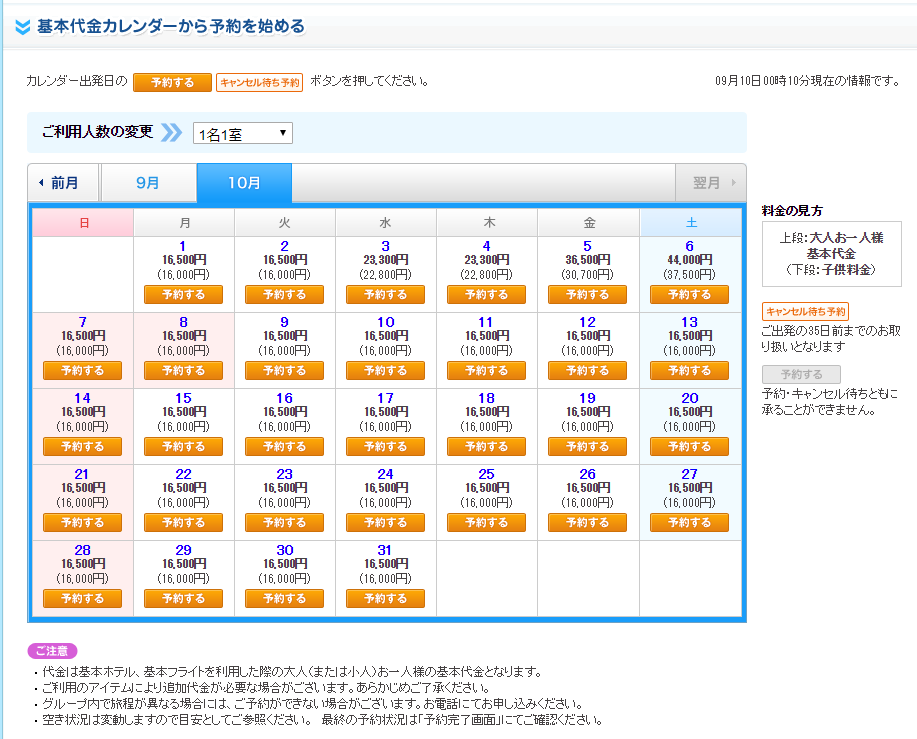Click 予約する sample button in the instructions line
This screenshot has width=917, height=739.
click(173, 82)
